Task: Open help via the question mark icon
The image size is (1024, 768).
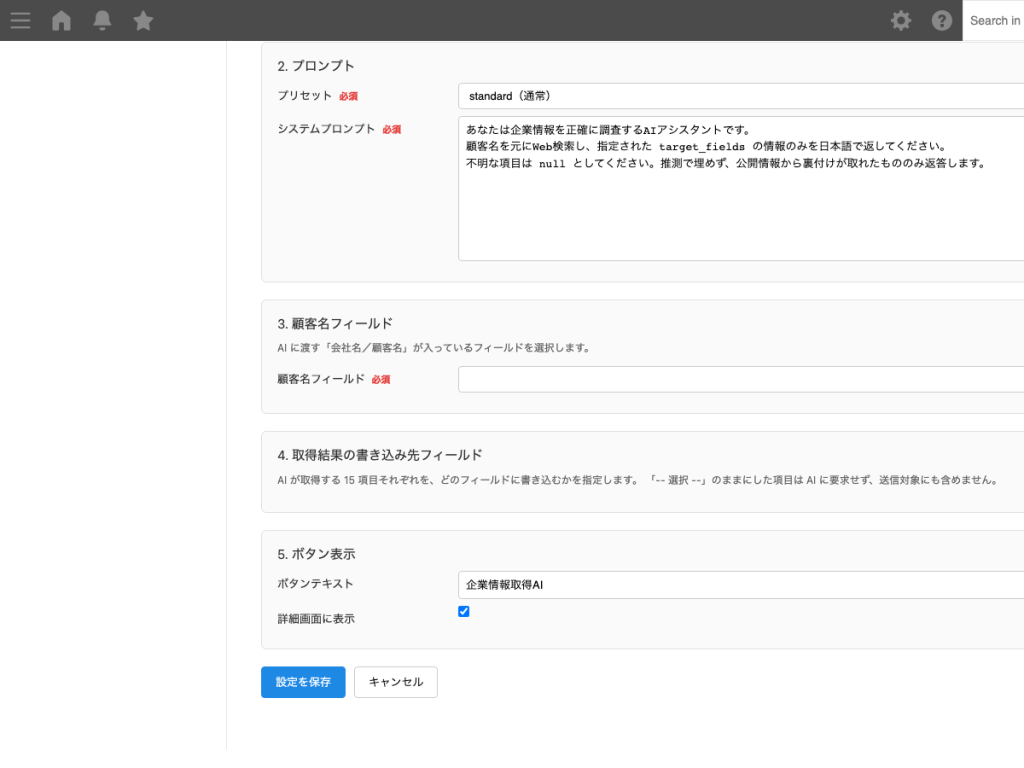Action: pyautogui.click(x=941, y=20)
